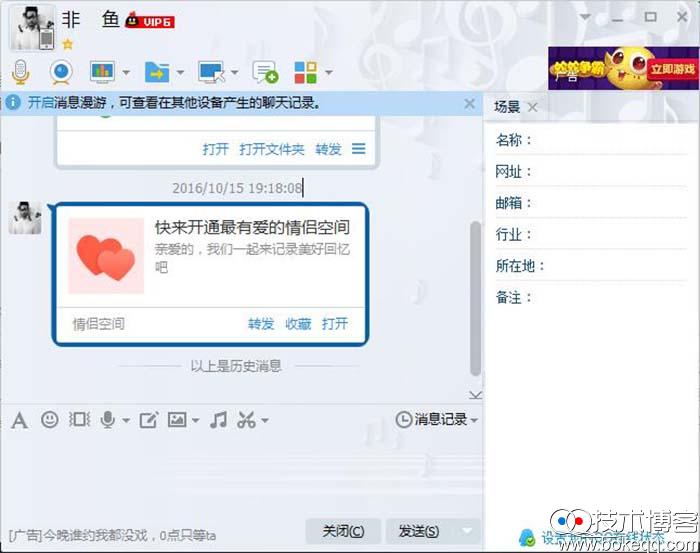Click 打开文件夹 link
Image resolution: width=700 pixels, height=553 pixels.
(x=271, y=149)
